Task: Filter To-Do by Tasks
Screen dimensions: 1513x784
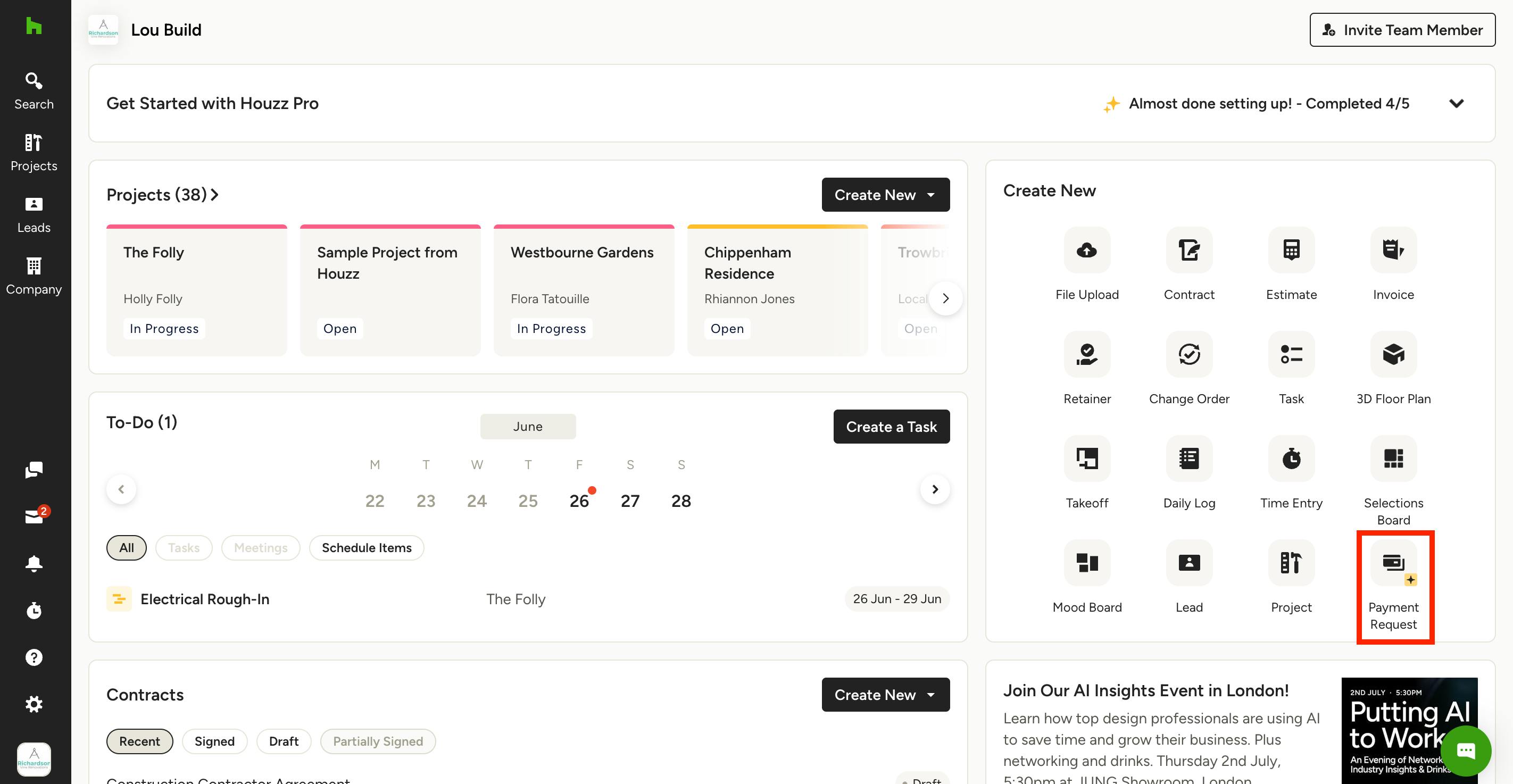Action: tap(184, 547)
